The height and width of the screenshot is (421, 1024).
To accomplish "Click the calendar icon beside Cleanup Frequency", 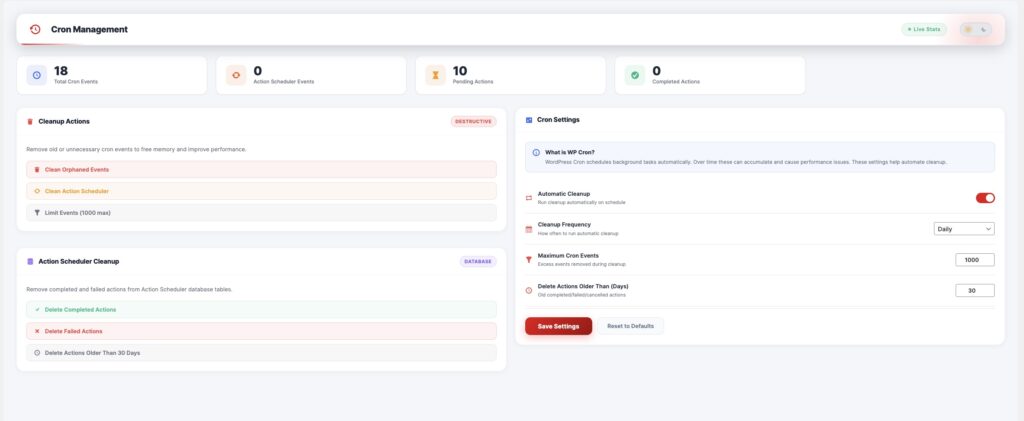I will point(529,229).
